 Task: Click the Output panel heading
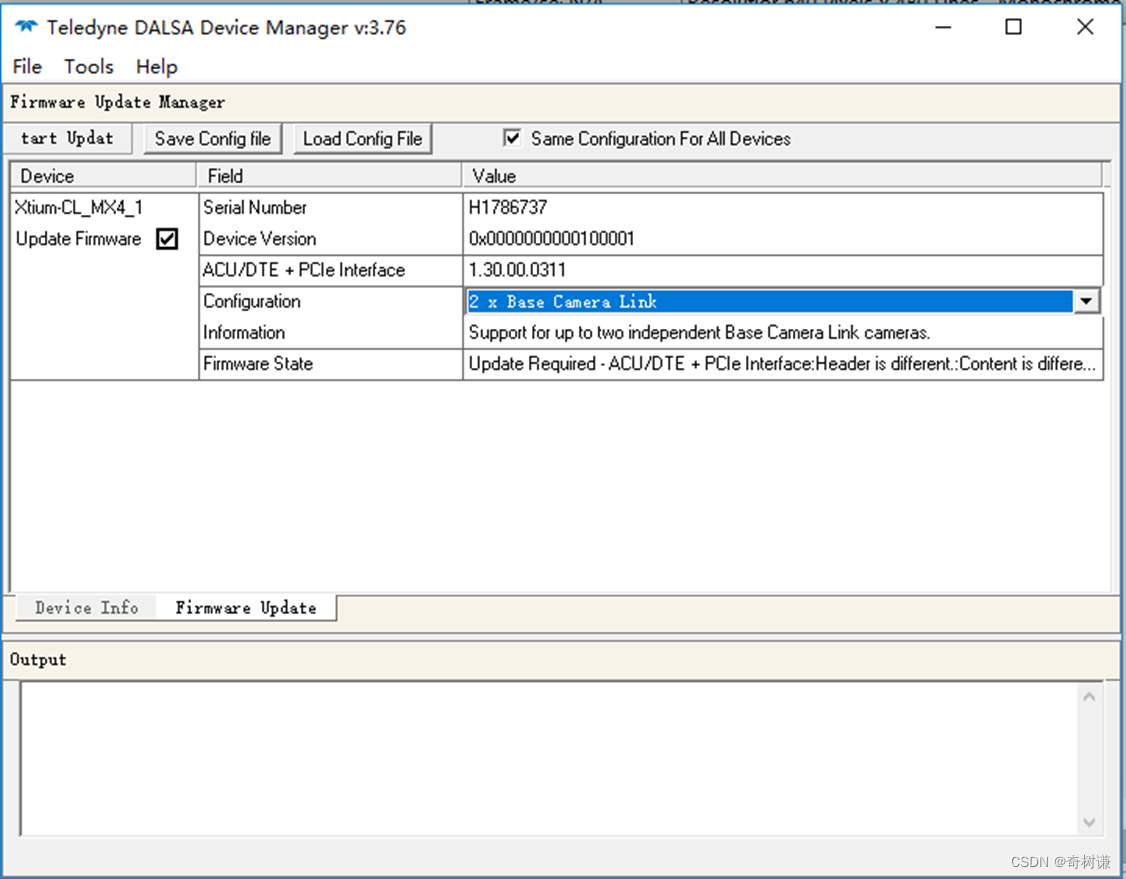(38, 659)
